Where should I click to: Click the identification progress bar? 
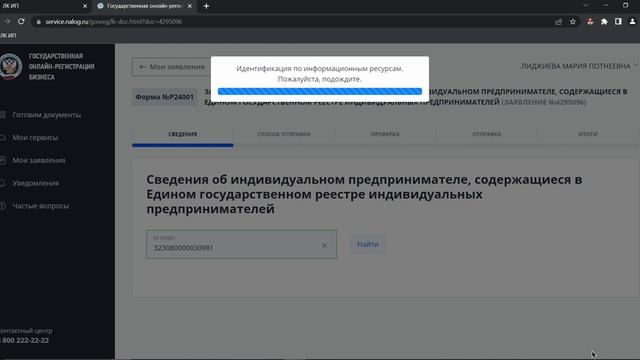click(320, 91)
